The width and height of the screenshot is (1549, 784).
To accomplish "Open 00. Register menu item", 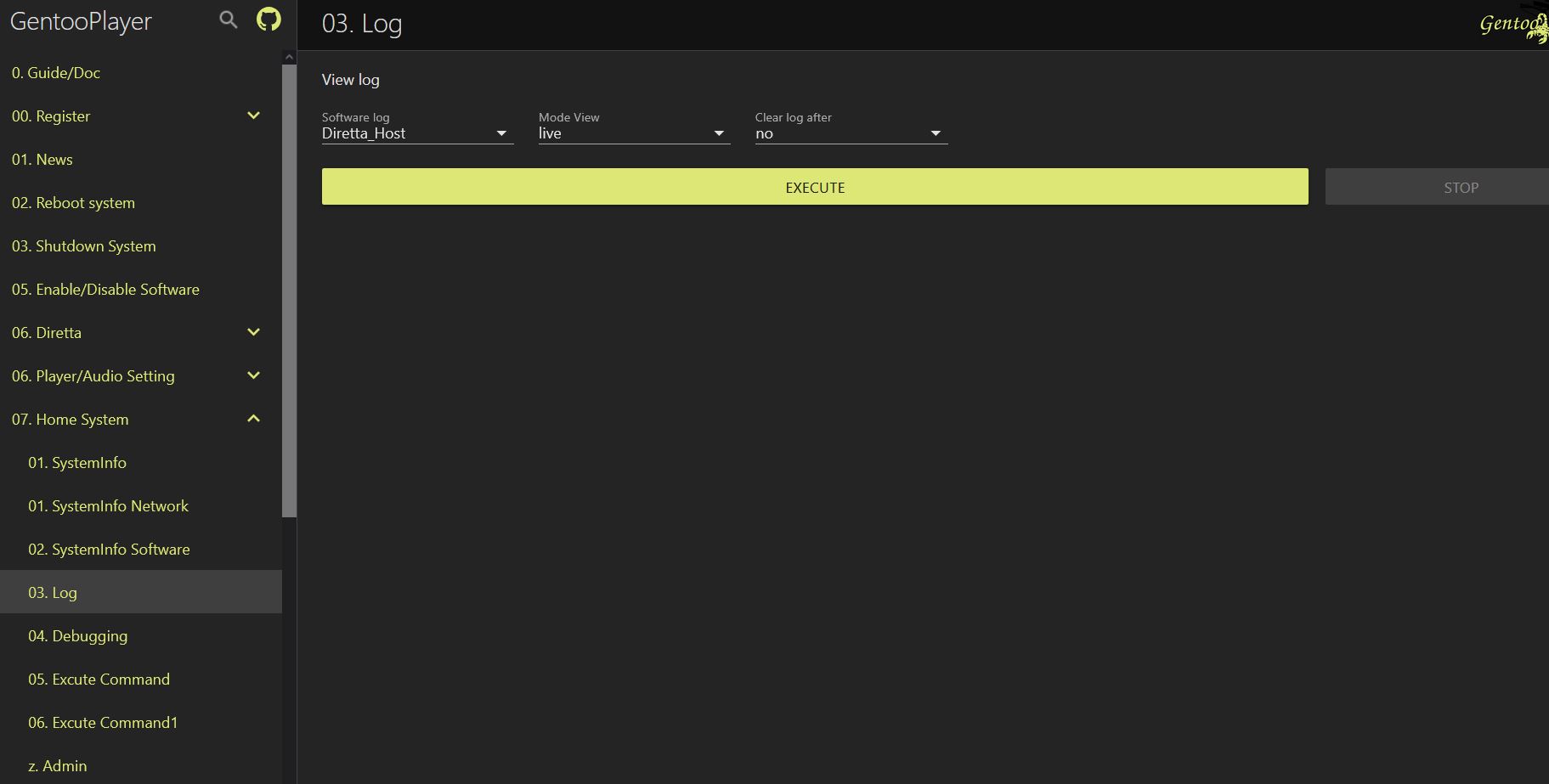I will [141, 116].
